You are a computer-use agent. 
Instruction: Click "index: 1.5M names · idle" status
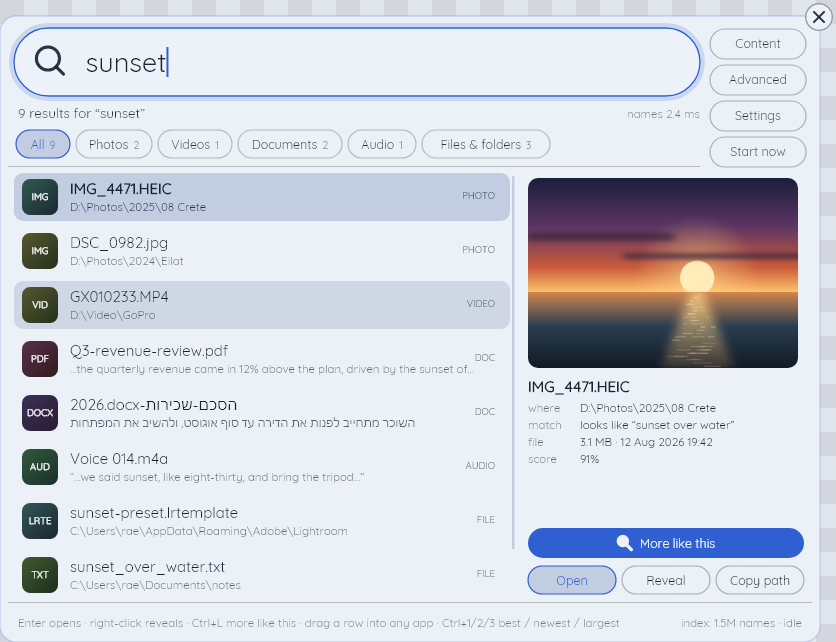pyautogui.click(x=741, y=623)
